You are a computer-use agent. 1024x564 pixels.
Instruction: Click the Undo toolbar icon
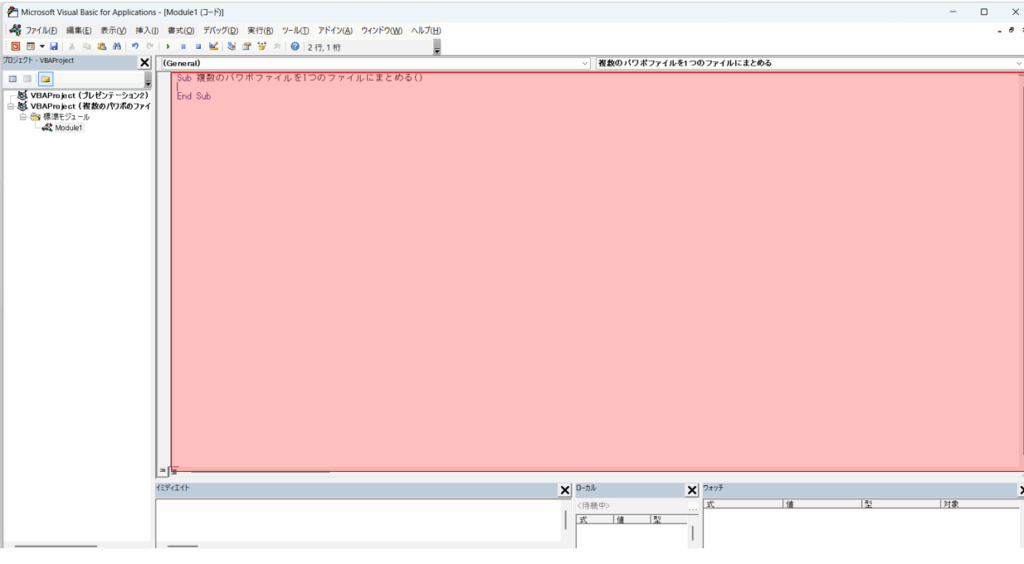point(135,47)
